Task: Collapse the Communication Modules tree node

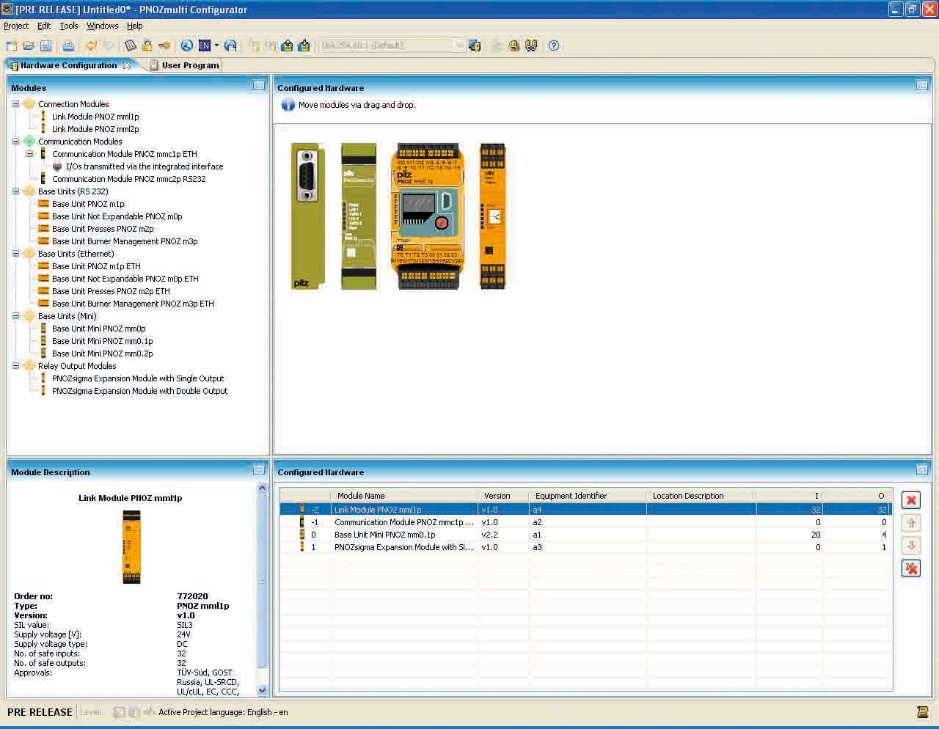Action: point(16,141)
